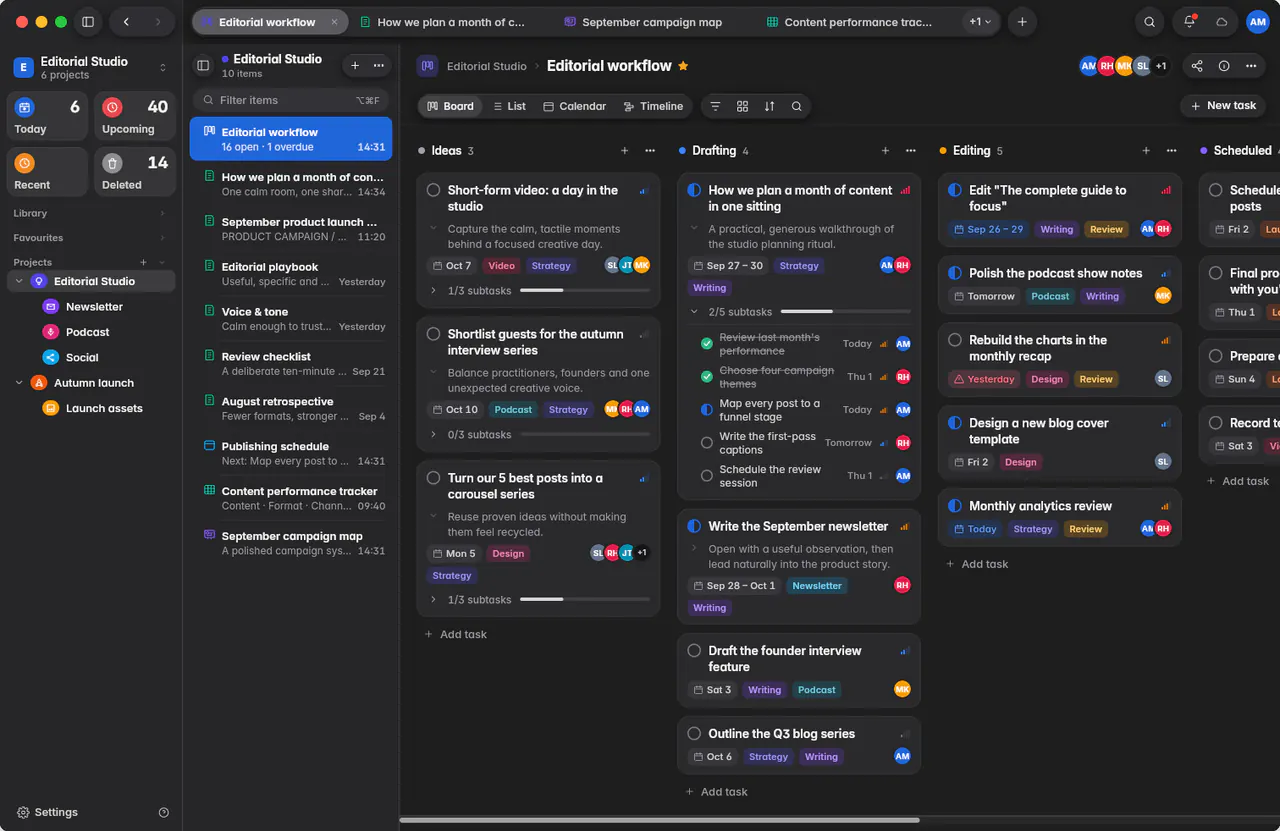
Task: Search tasks using the board toolbar magnifier
Action: (x=796, y=106)
